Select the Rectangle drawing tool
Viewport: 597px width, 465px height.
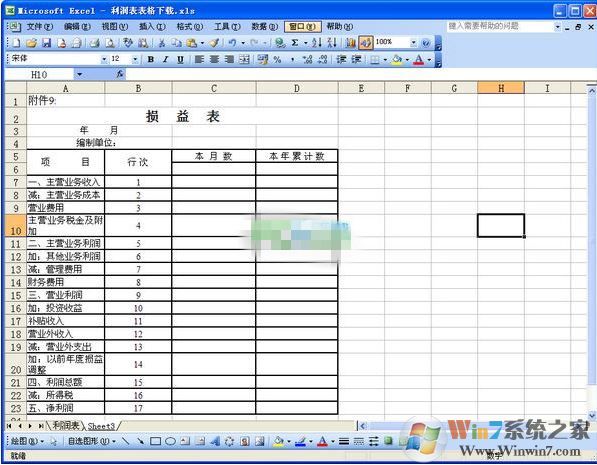pyautogui.click(x=155, y=441)
